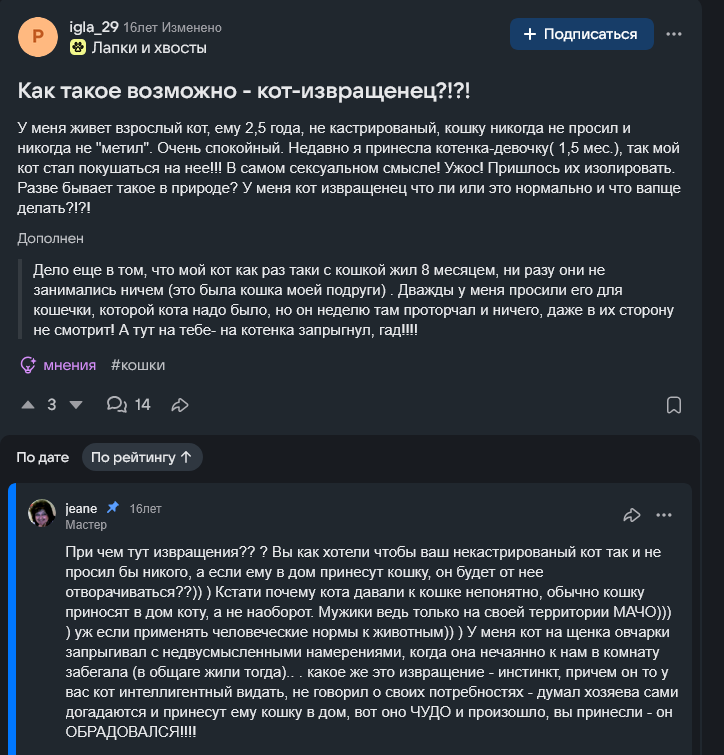Viewport: 724px width, 755px height.
Task: Click the #кошки hashtag
Action: 138,365
